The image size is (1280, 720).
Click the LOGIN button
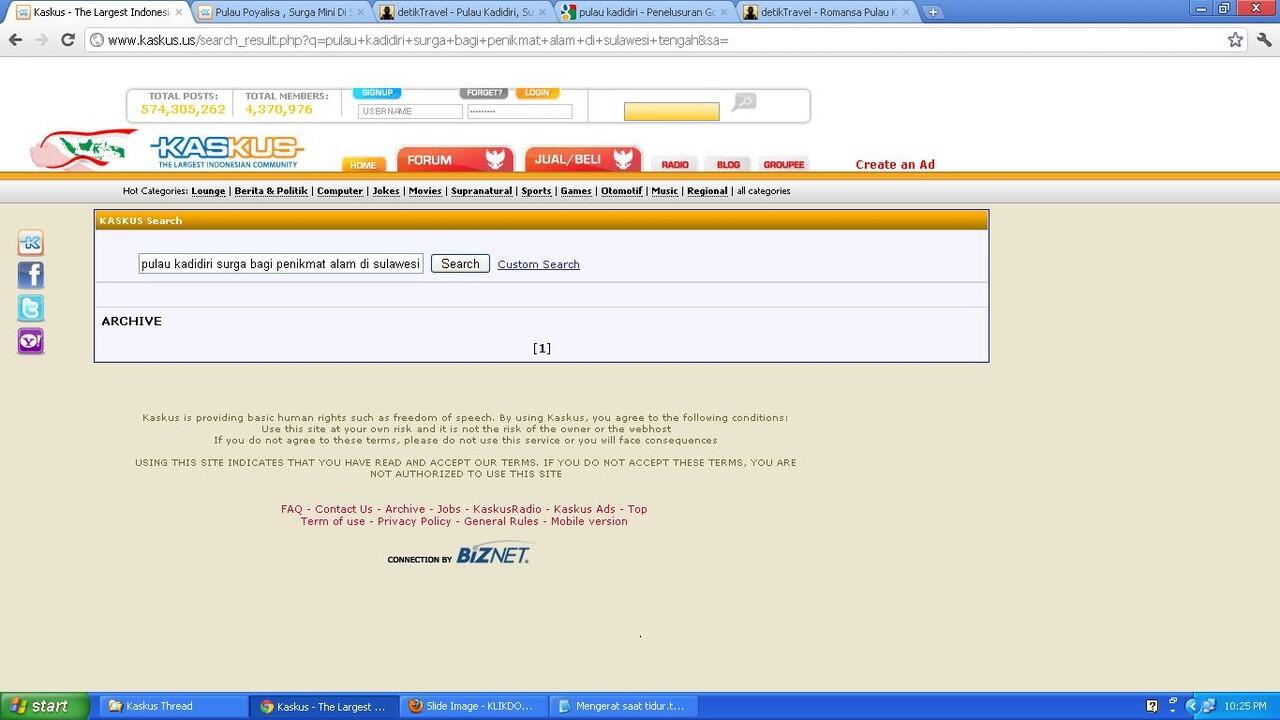[537, 93]
